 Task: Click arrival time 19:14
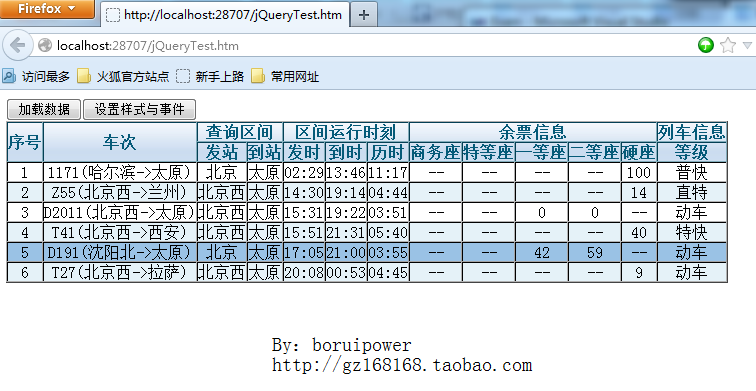coord(346,192)
